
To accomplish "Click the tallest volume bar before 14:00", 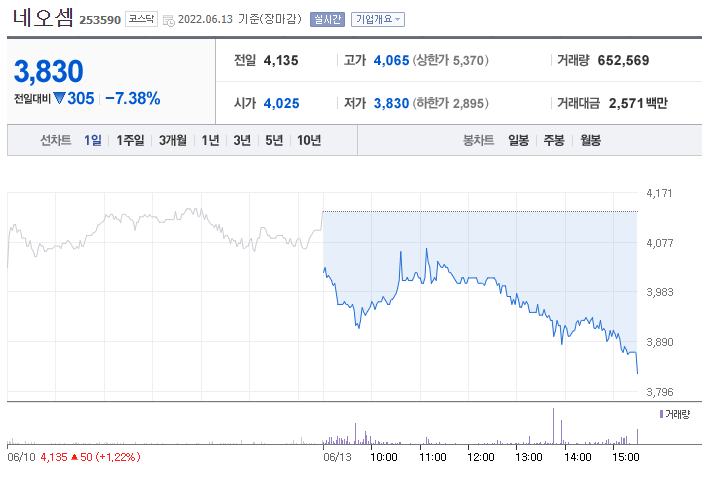I will [x=553, y=426].
